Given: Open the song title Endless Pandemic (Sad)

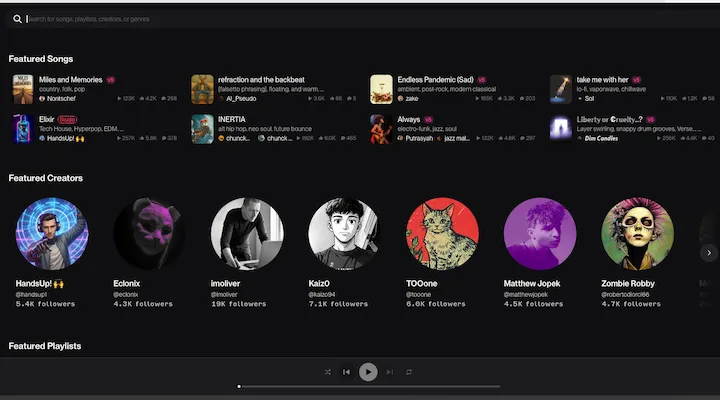Looking at the screenshot, I should click(x=435, y=80).
